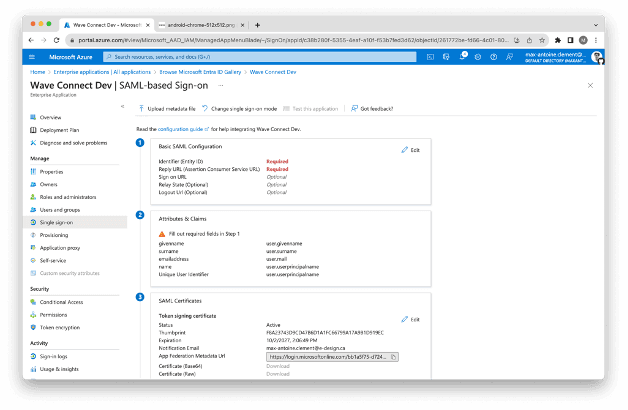Image resolution: width=628 pixels, height=410 pixels.
Task: Open the Overview page in the sidebar
Action: tap(50, 118)
